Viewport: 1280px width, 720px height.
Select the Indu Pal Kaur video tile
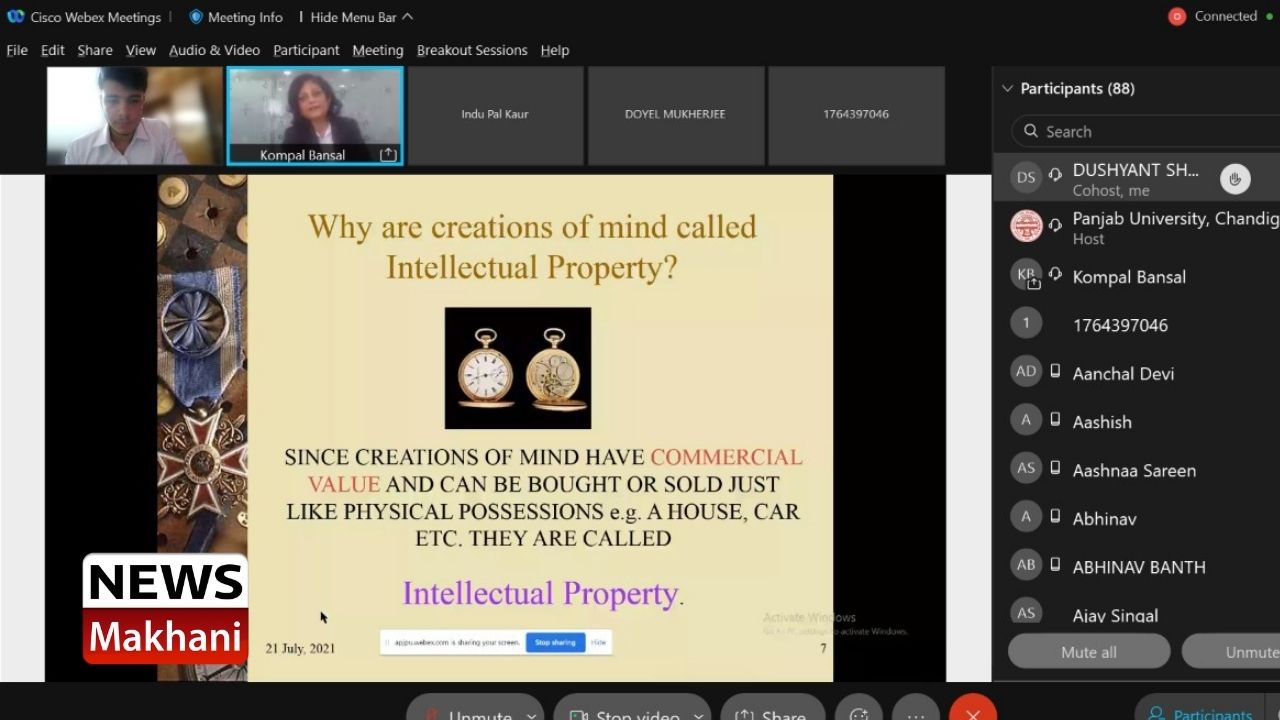point(495,115)
